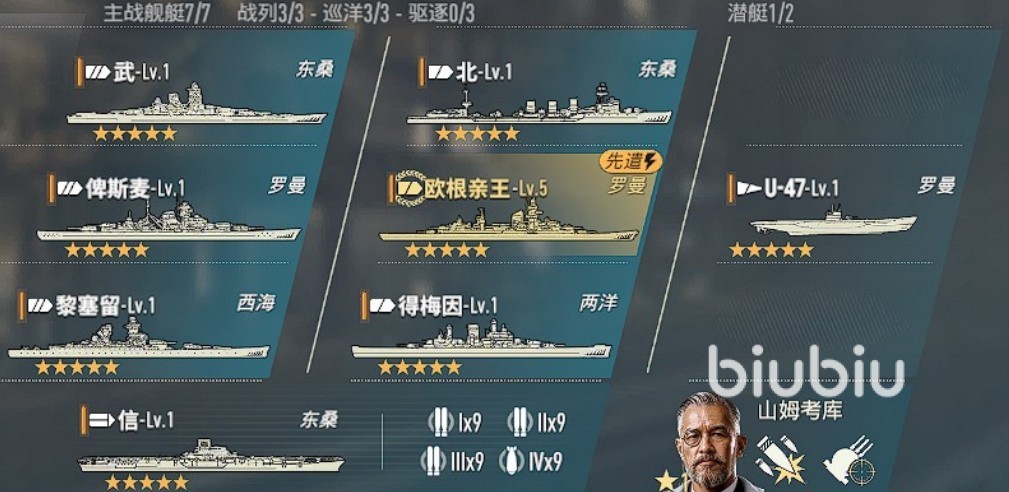Select the 俾斯麦 battleship silhouette
Viewport: 1009px width, 492px height.
[169, 222]
